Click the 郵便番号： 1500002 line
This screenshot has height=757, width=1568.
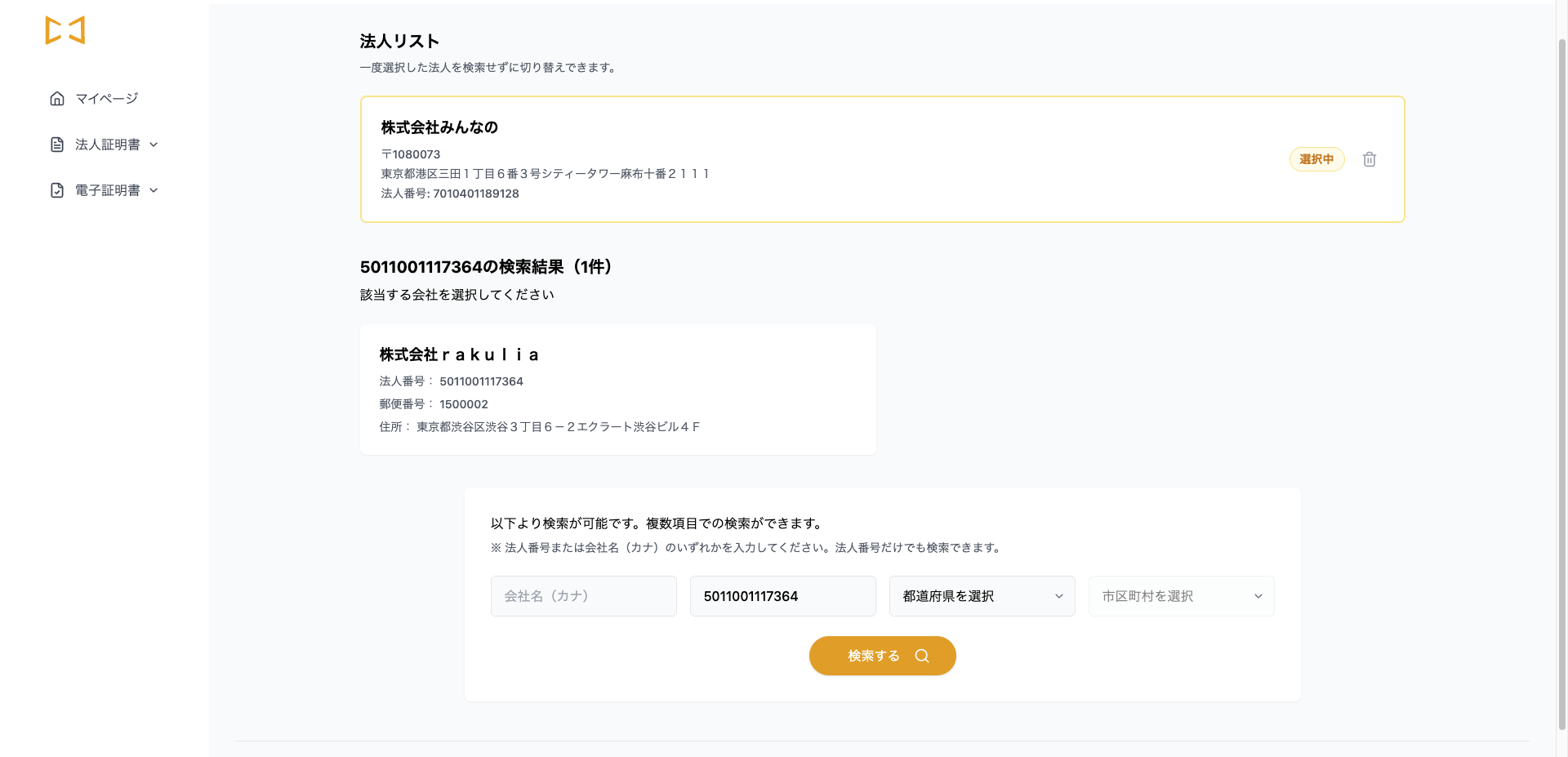(x=434, y=404)
